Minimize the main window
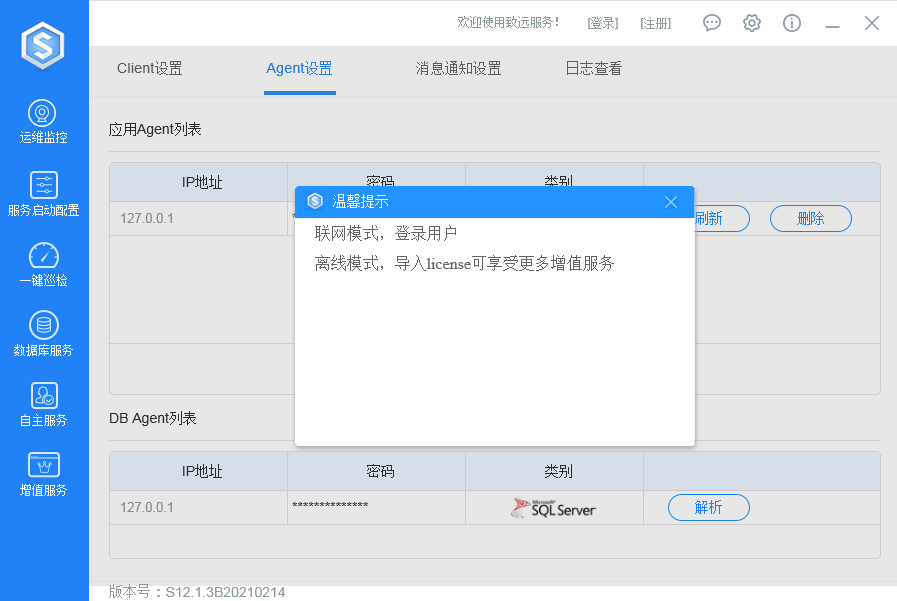Image resolution: width=897 pixels, height=601 pixels. point(832,26)
